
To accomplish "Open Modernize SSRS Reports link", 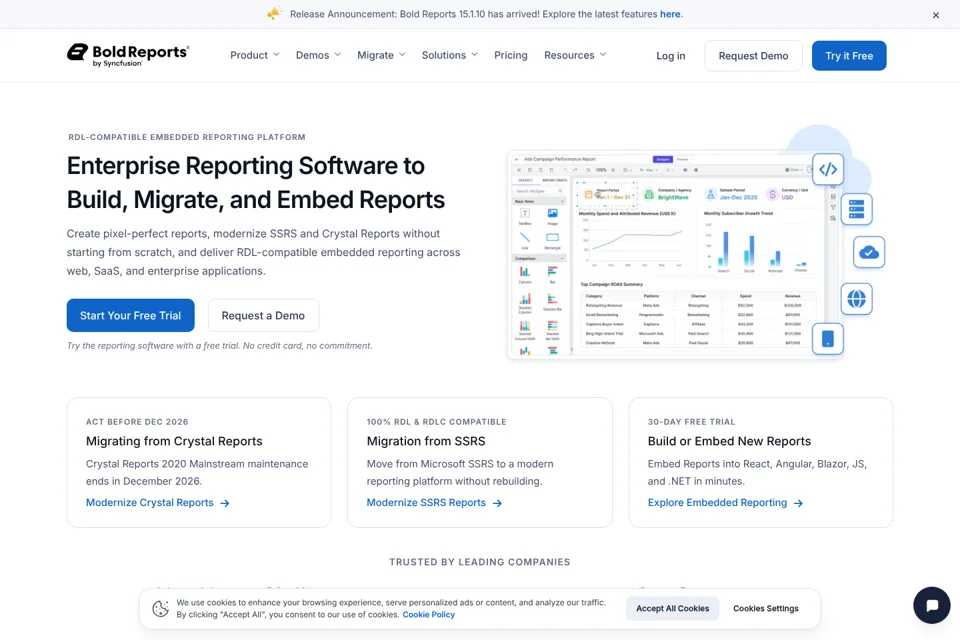I will point(426,503).
